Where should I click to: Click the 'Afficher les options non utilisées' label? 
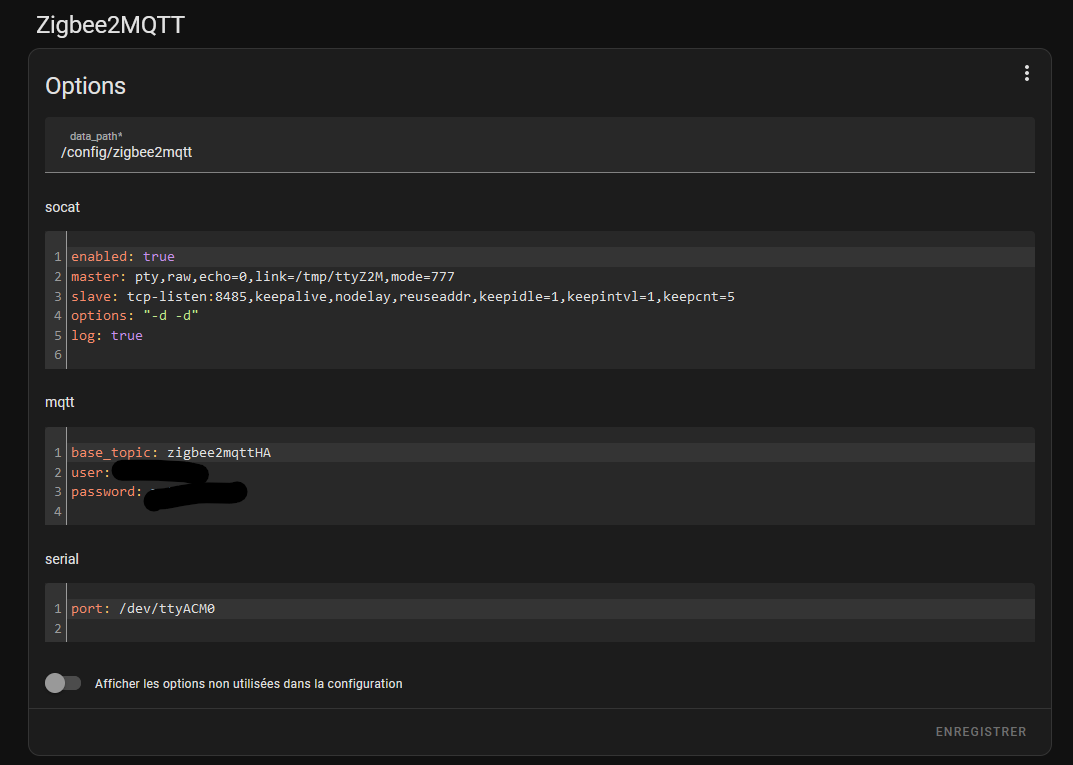pyautogui.click(x=248, y=684)
